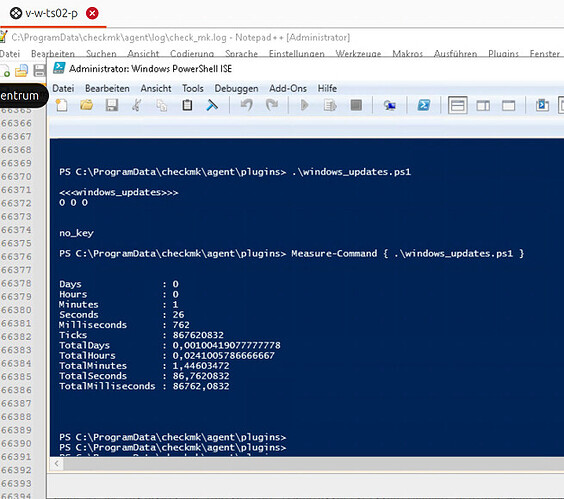
Task: Click the console prompt line at the bottom
Action: point(173,448)
